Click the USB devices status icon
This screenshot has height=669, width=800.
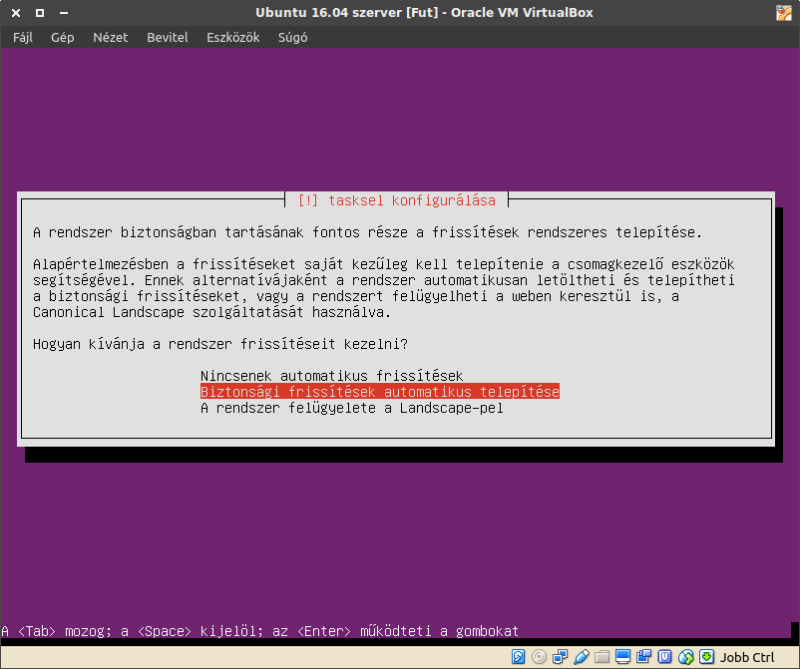click(581, 656)
